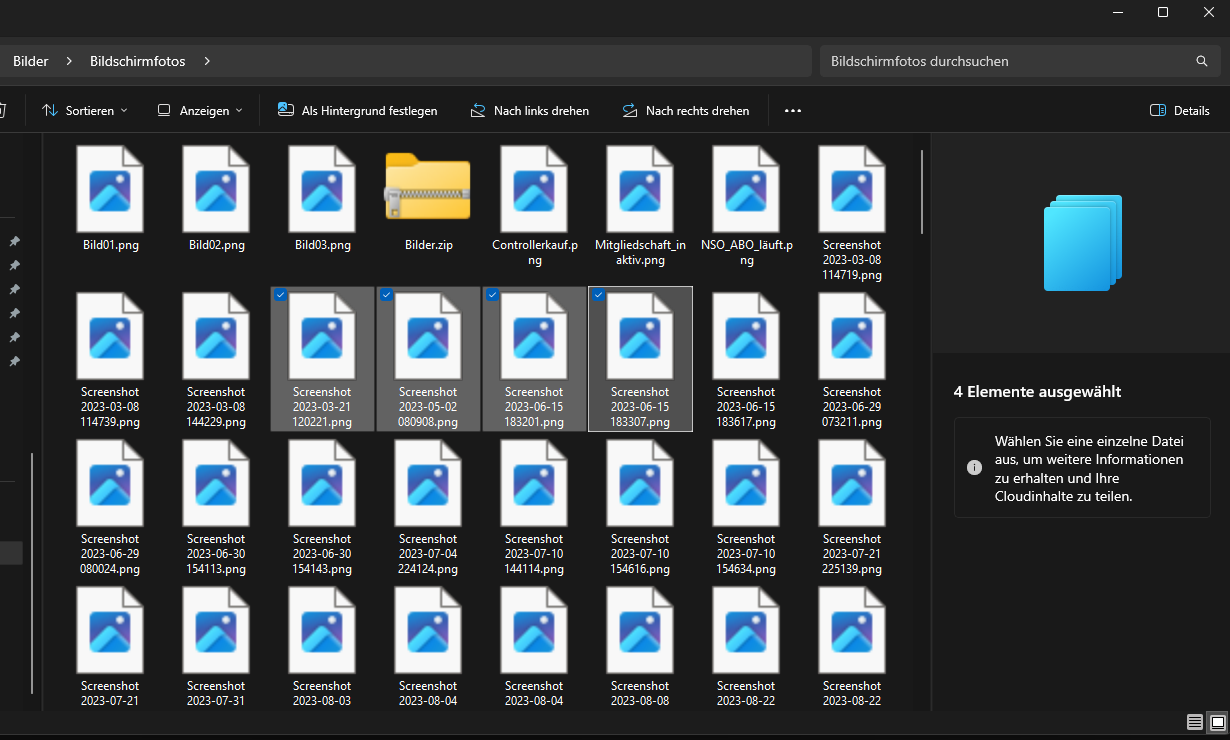
Task: Click the search magnifier in the search box
Action: (1201, 61)
